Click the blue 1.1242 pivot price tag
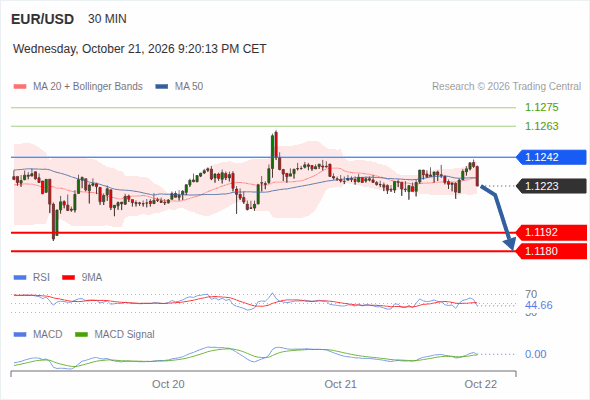The width and height of the screenshot is (590, 400). tap(550, 157)
